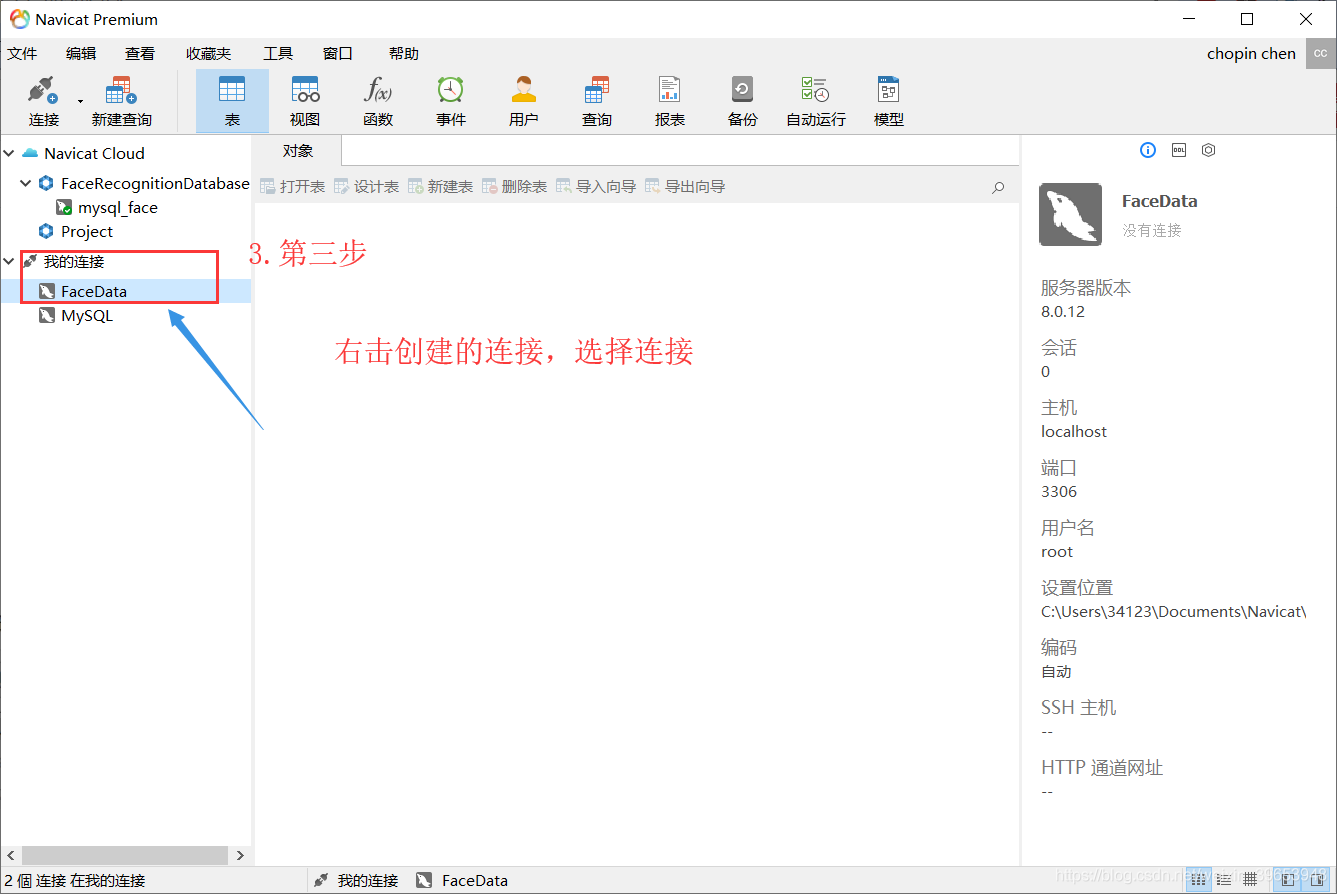The height and width of the screenshot is (894, 1337).
Task: Toggle the right information pane
Action: [1314, 878]
